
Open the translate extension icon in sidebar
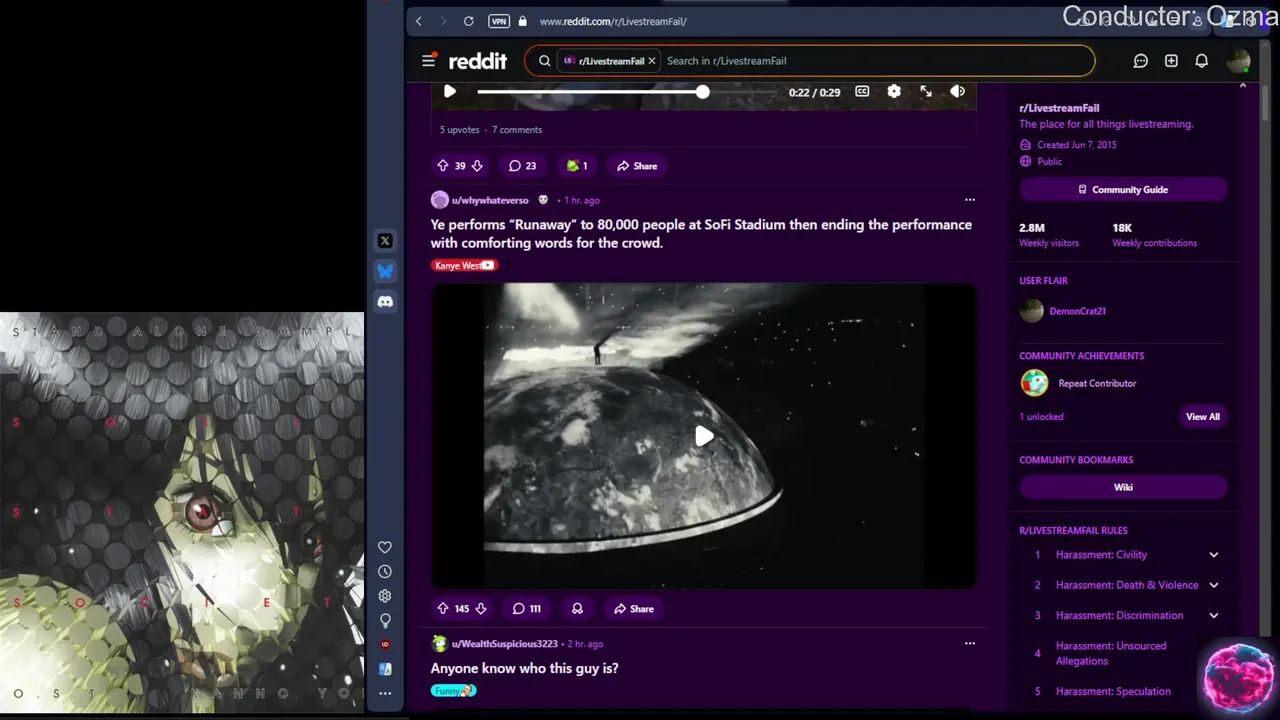[x=385, y=669]
